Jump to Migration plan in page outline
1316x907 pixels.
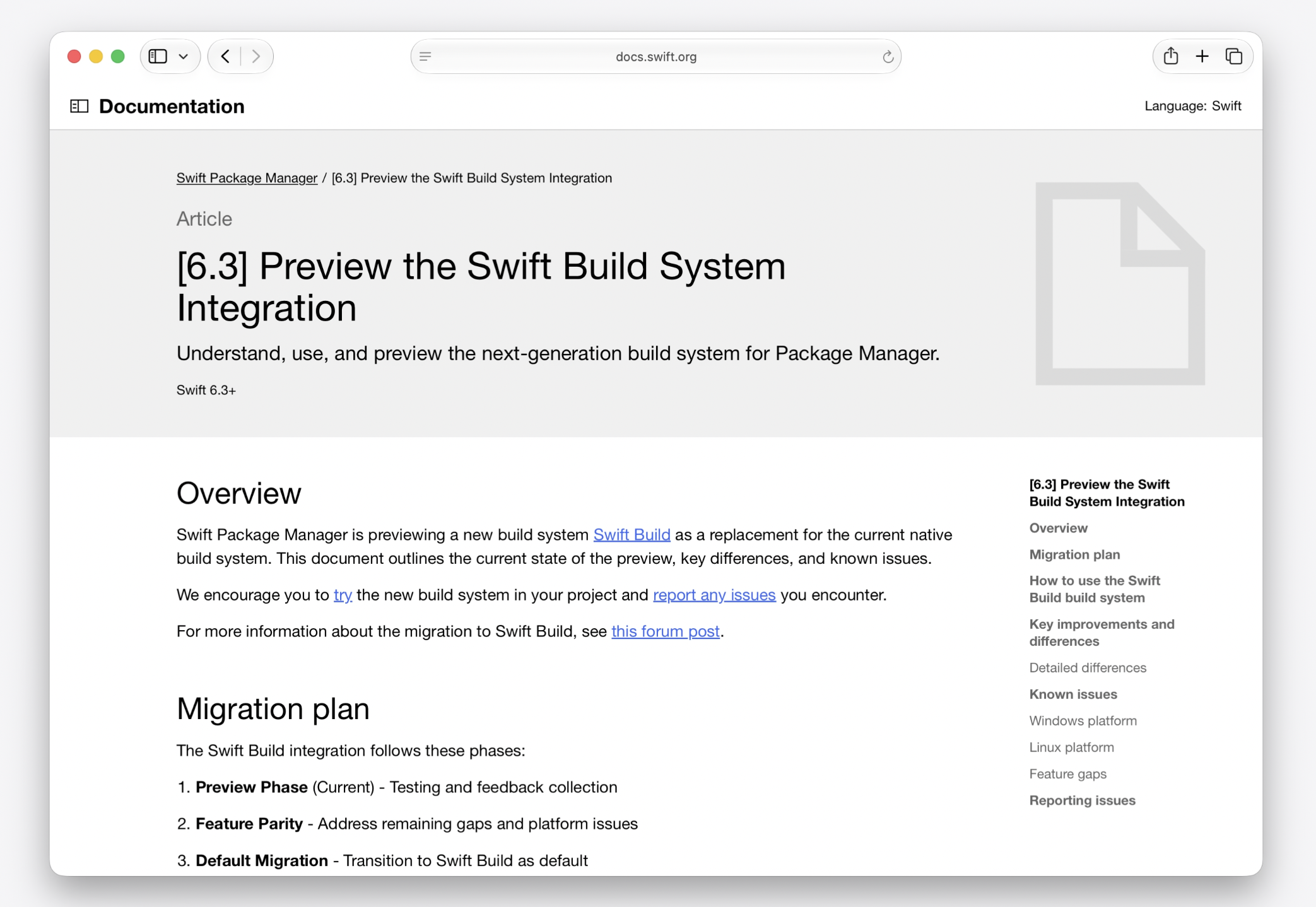point(1074,554)
